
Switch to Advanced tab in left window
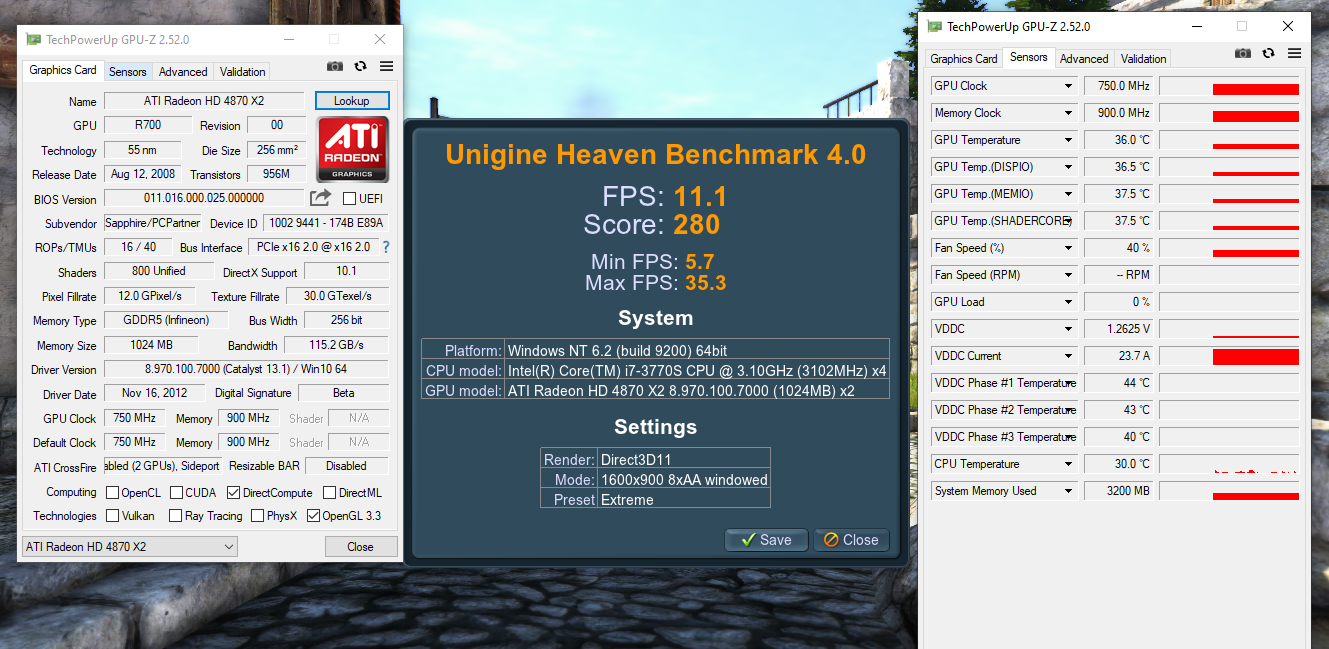[x=183, y=72]
